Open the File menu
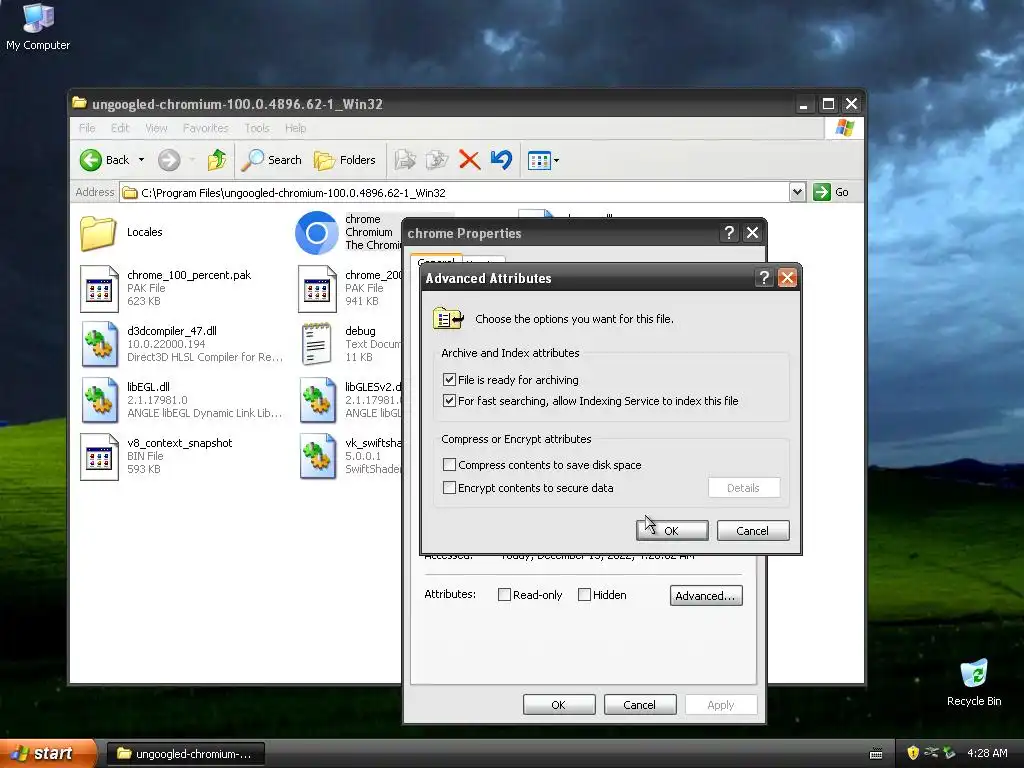 [x=87, y=128]
